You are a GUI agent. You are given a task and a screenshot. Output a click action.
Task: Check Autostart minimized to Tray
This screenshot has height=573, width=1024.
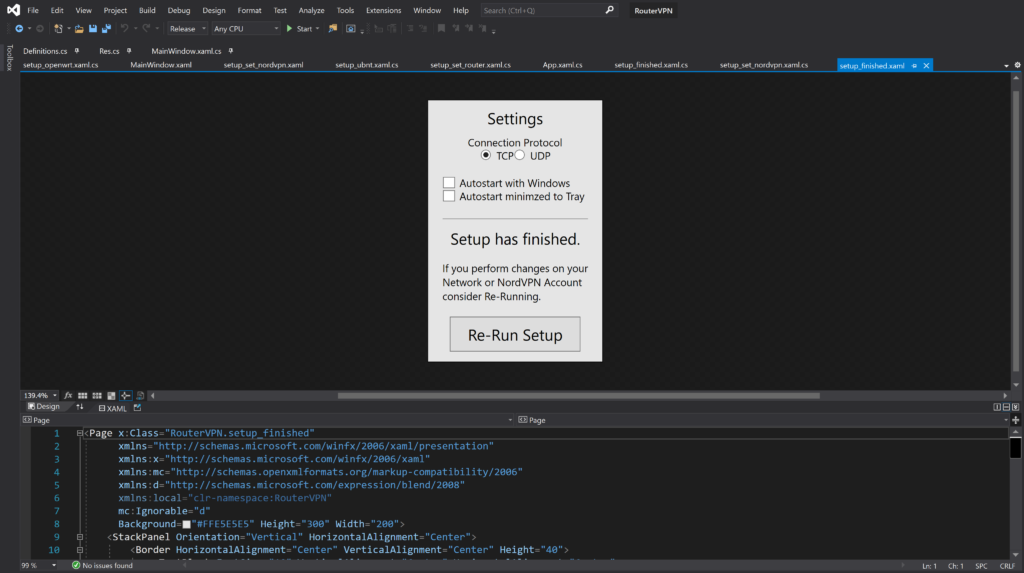click(x=449, y=197)
